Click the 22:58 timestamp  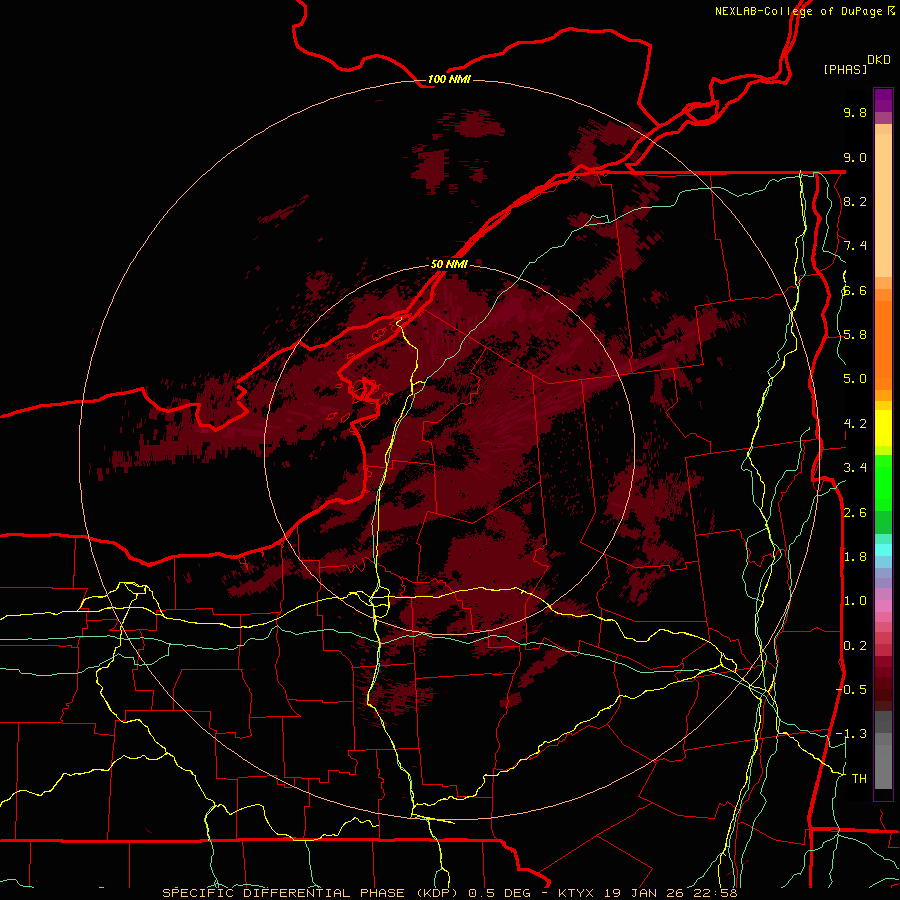tap(715, 893)
